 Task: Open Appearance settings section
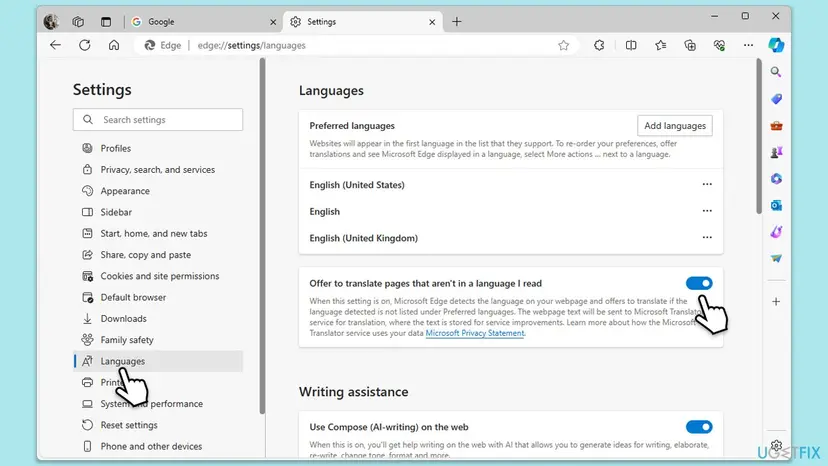(158, 191)
